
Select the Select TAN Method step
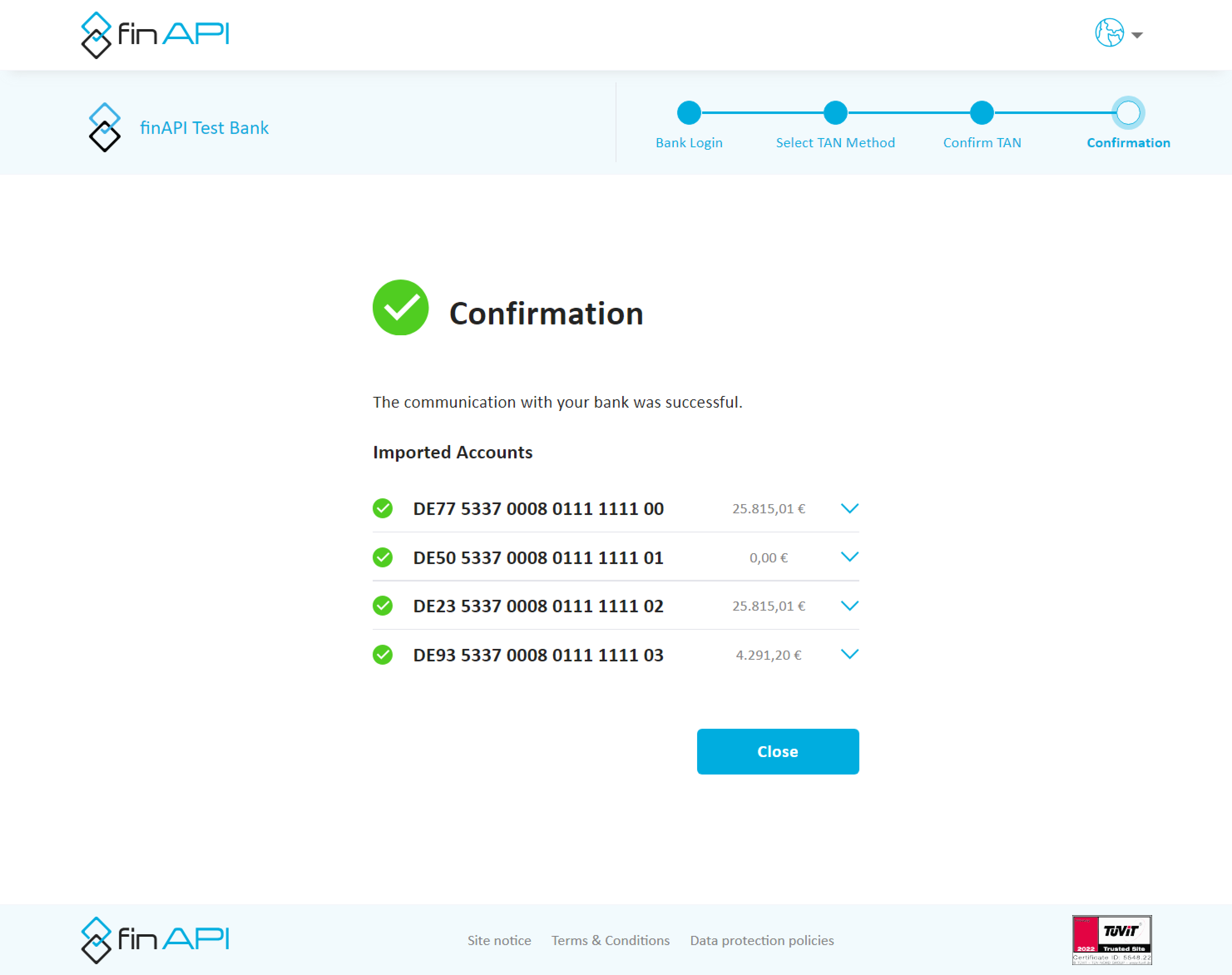pyautogui.click(x=835, y=113)
